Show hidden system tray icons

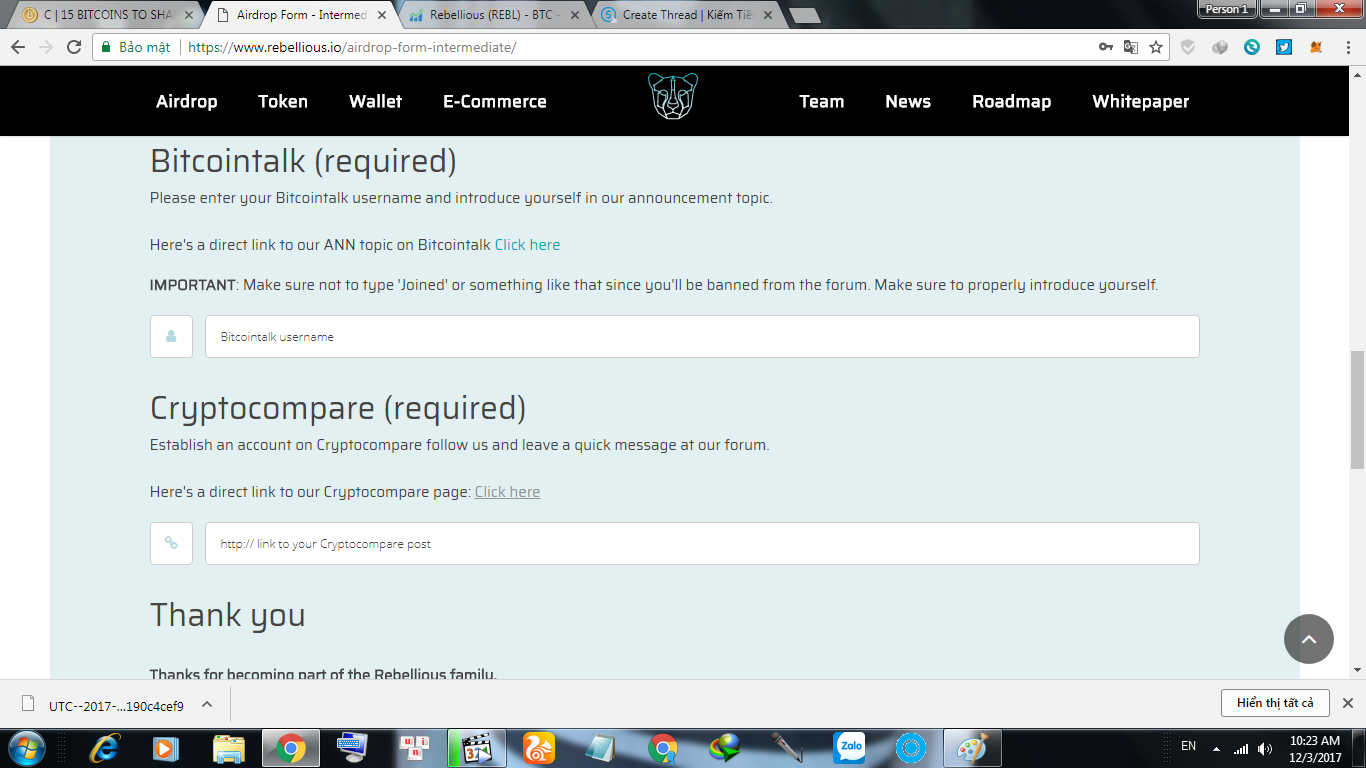tap(1216, 748)
